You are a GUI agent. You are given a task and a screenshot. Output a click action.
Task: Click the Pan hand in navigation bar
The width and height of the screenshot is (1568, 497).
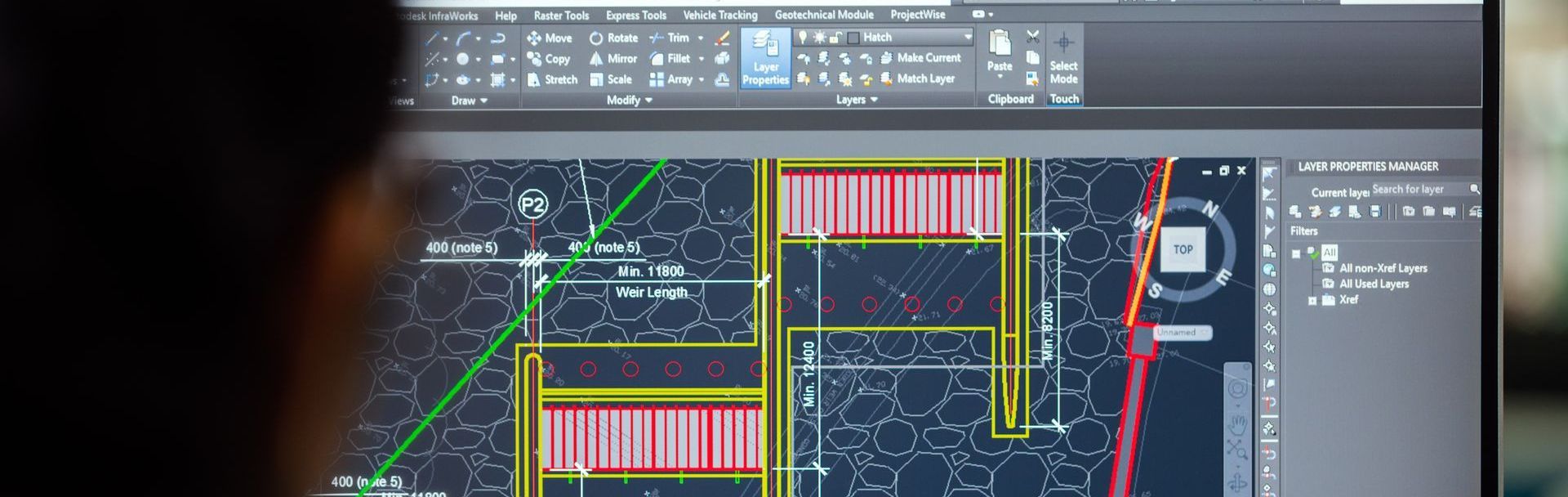[x=1237, y=423]
